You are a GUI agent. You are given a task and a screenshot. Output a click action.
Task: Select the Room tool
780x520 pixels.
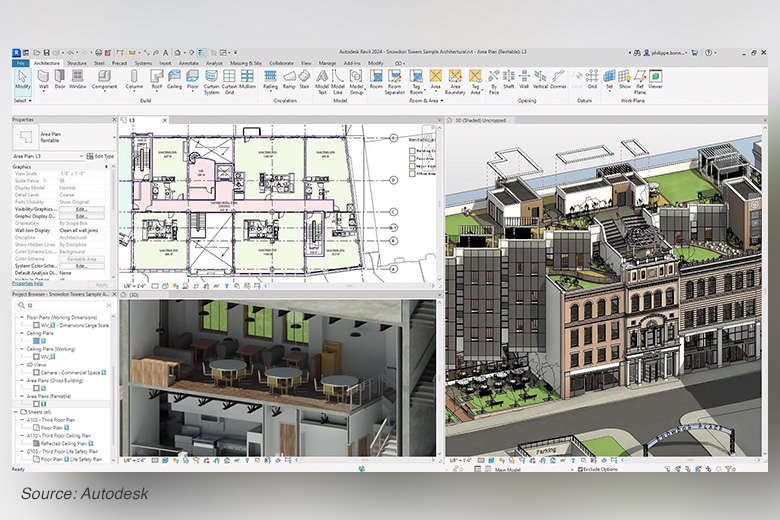[x=376, y=80]
